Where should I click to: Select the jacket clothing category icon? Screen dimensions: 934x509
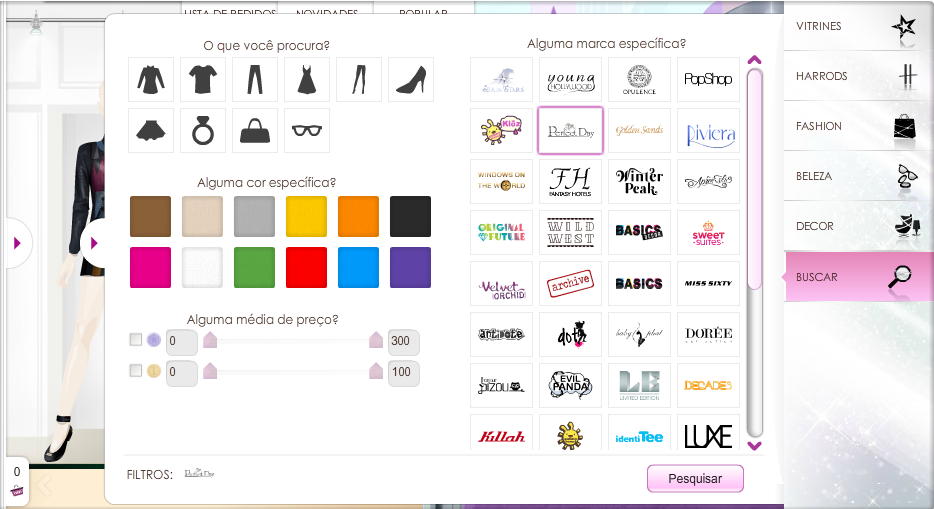pos(151,80)
